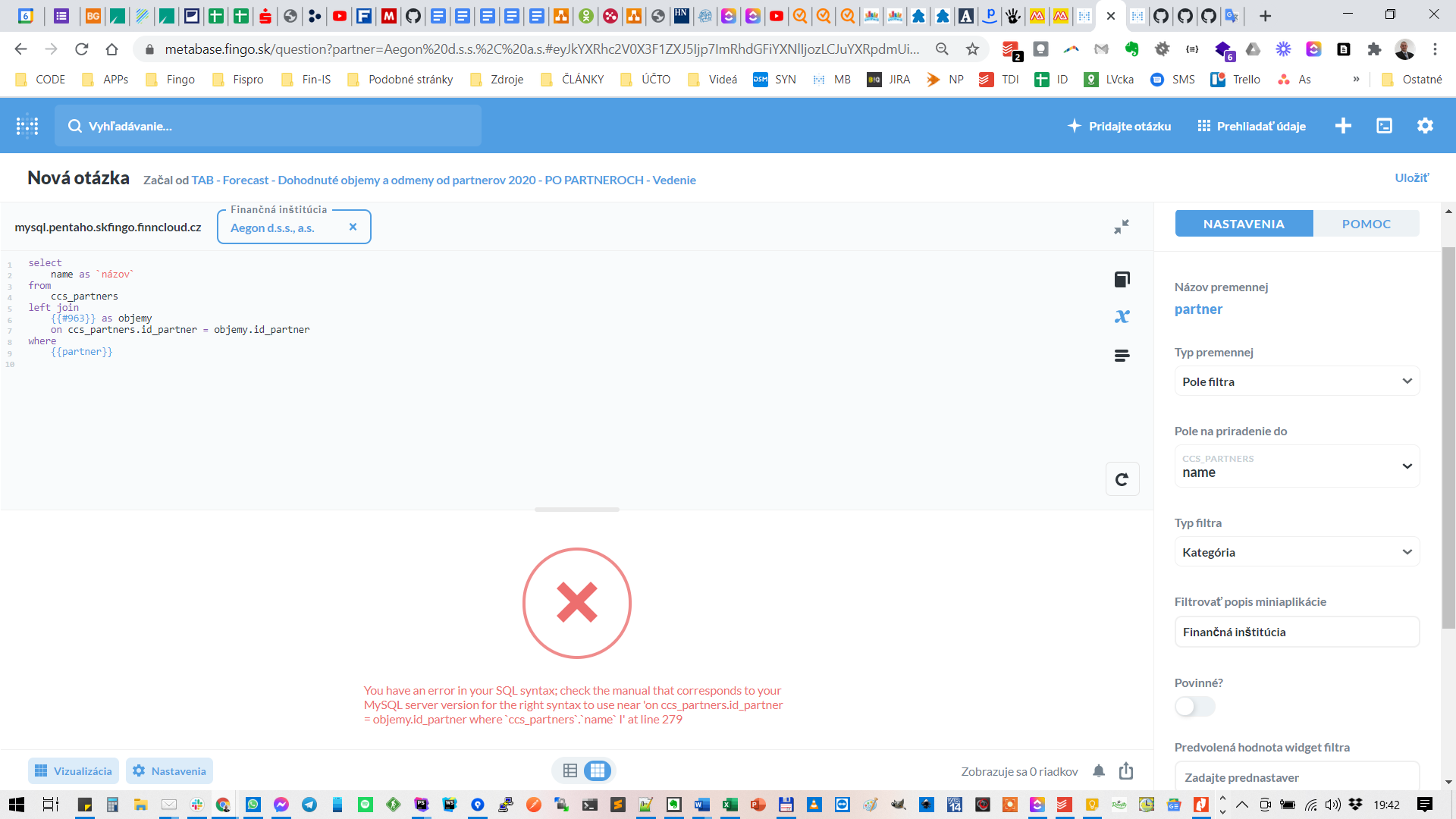
Task: Collapse the SQL editor with the shrink icon
Action: point(1122,227)
